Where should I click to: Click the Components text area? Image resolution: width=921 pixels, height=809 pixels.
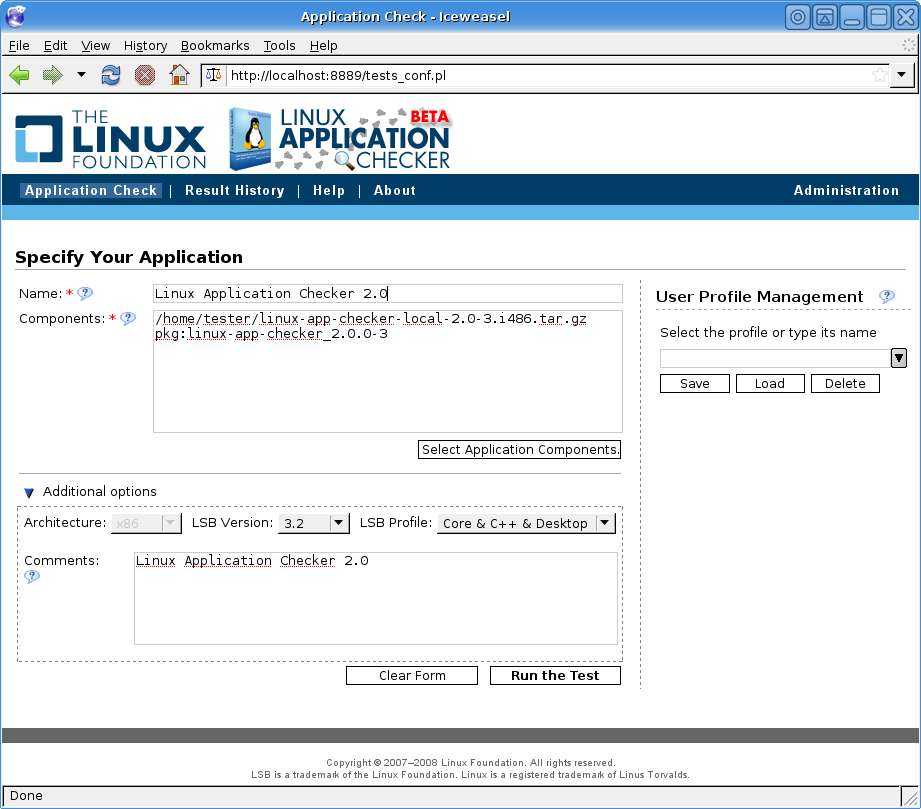click(388, 371)
